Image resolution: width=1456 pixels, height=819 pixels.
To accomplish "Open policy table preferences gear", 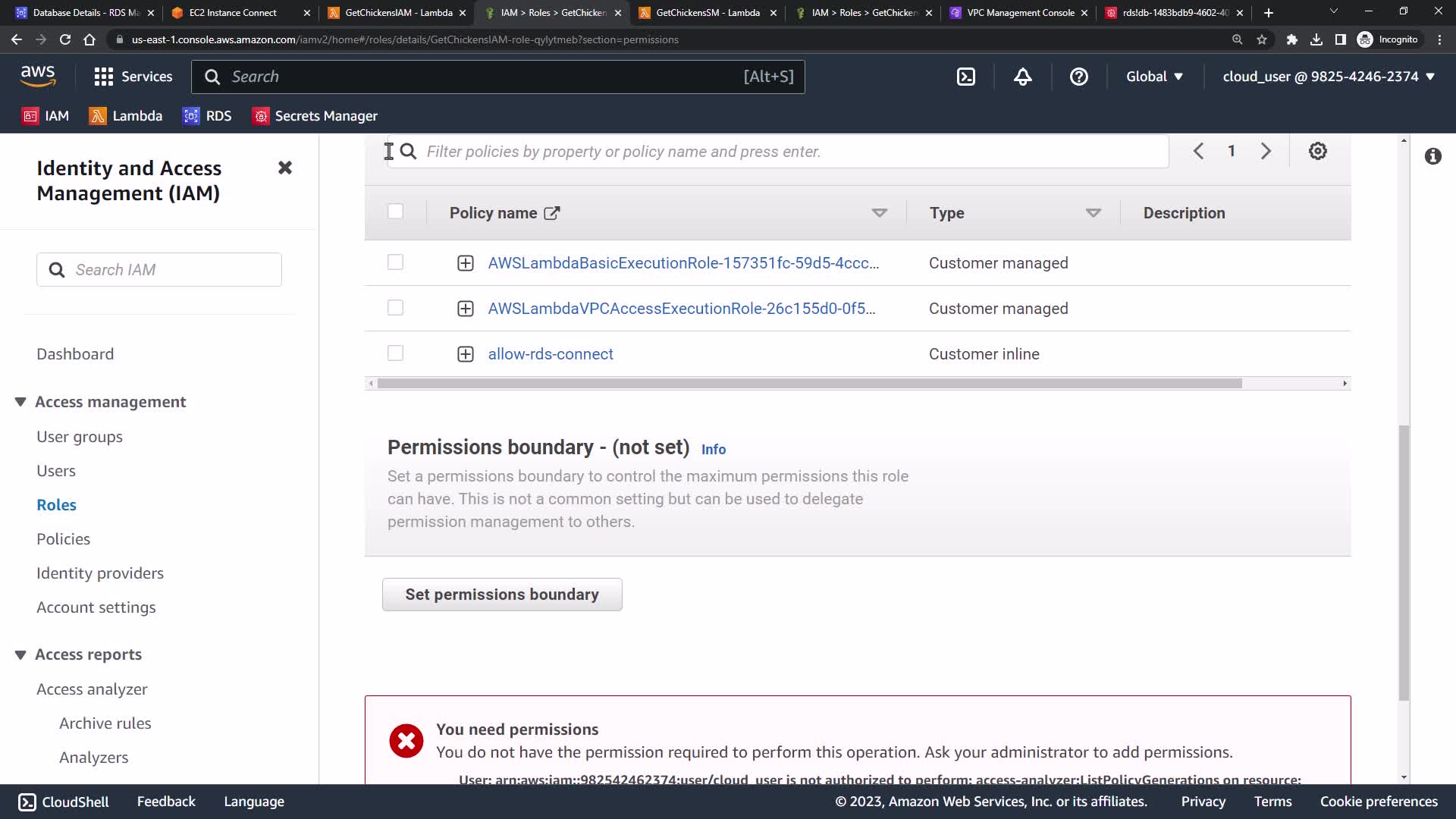I will [x=1318, y=151].
